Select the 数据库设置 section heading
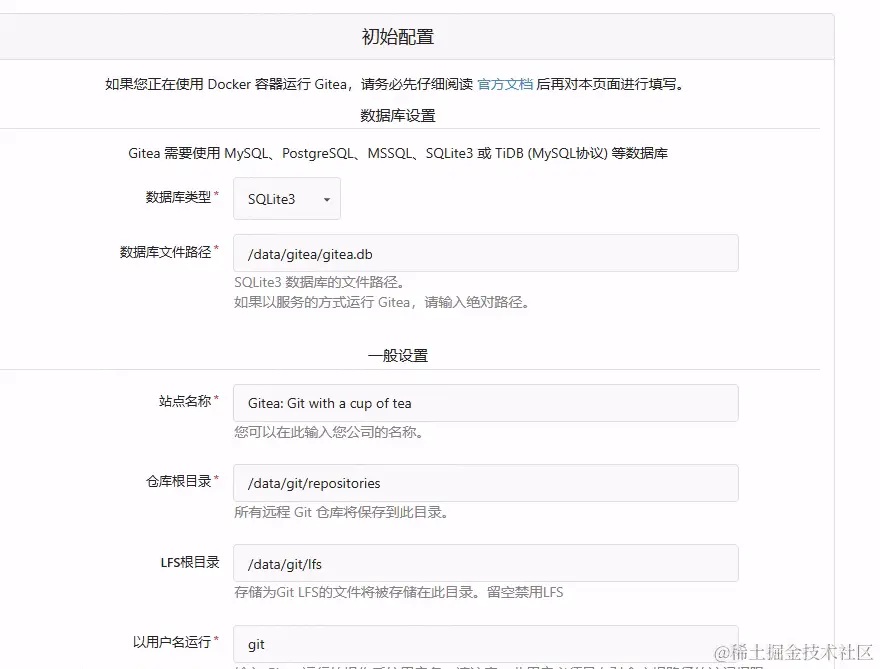Screen dimensions: 880x669 click(397, 116)
